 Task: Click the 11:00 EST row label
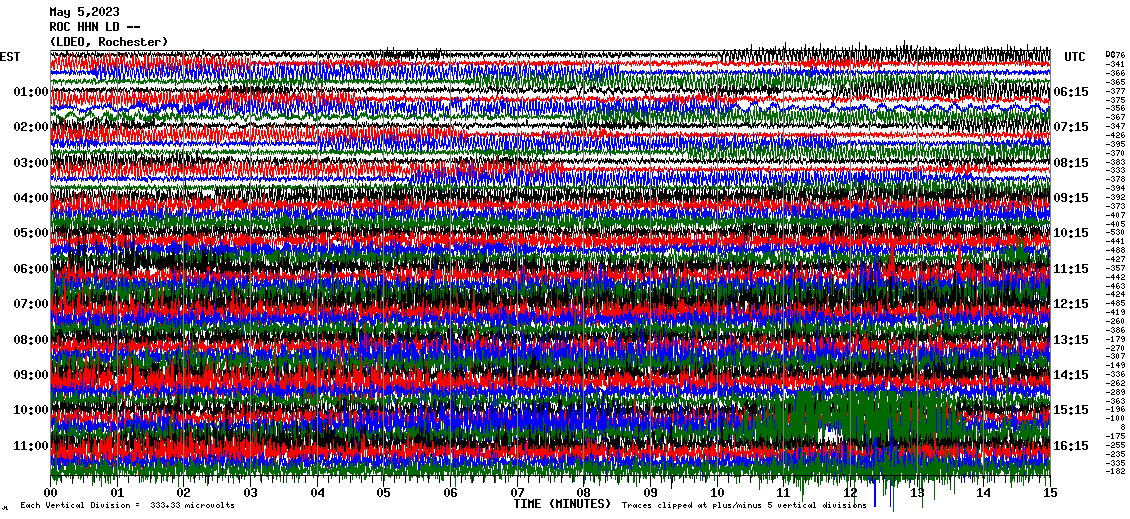point(31,446)
